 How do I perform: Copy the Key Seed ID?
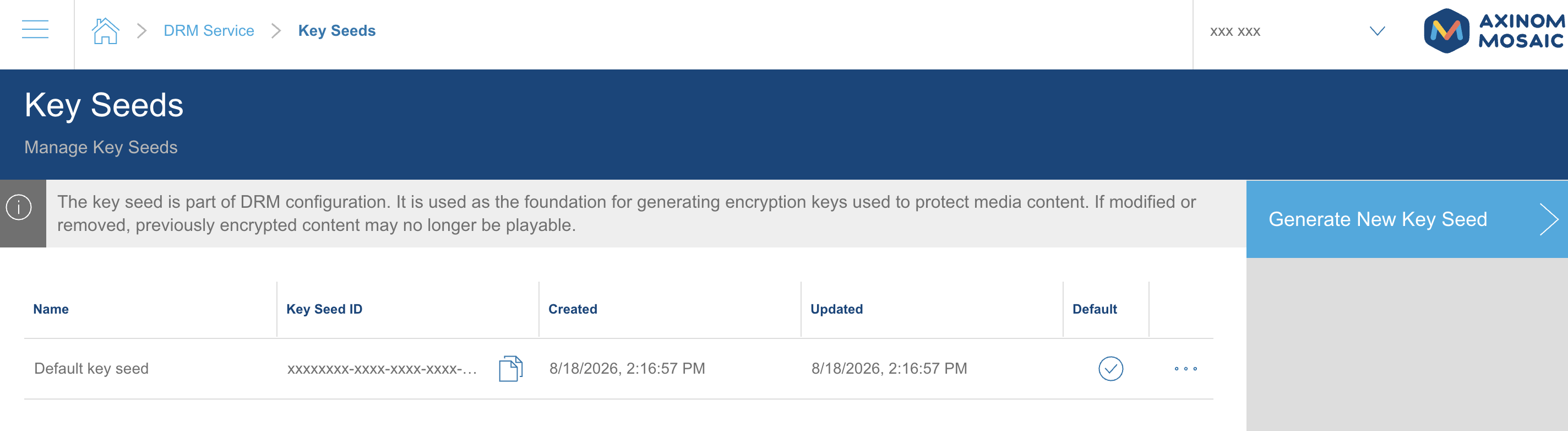[x=511, y=369]
